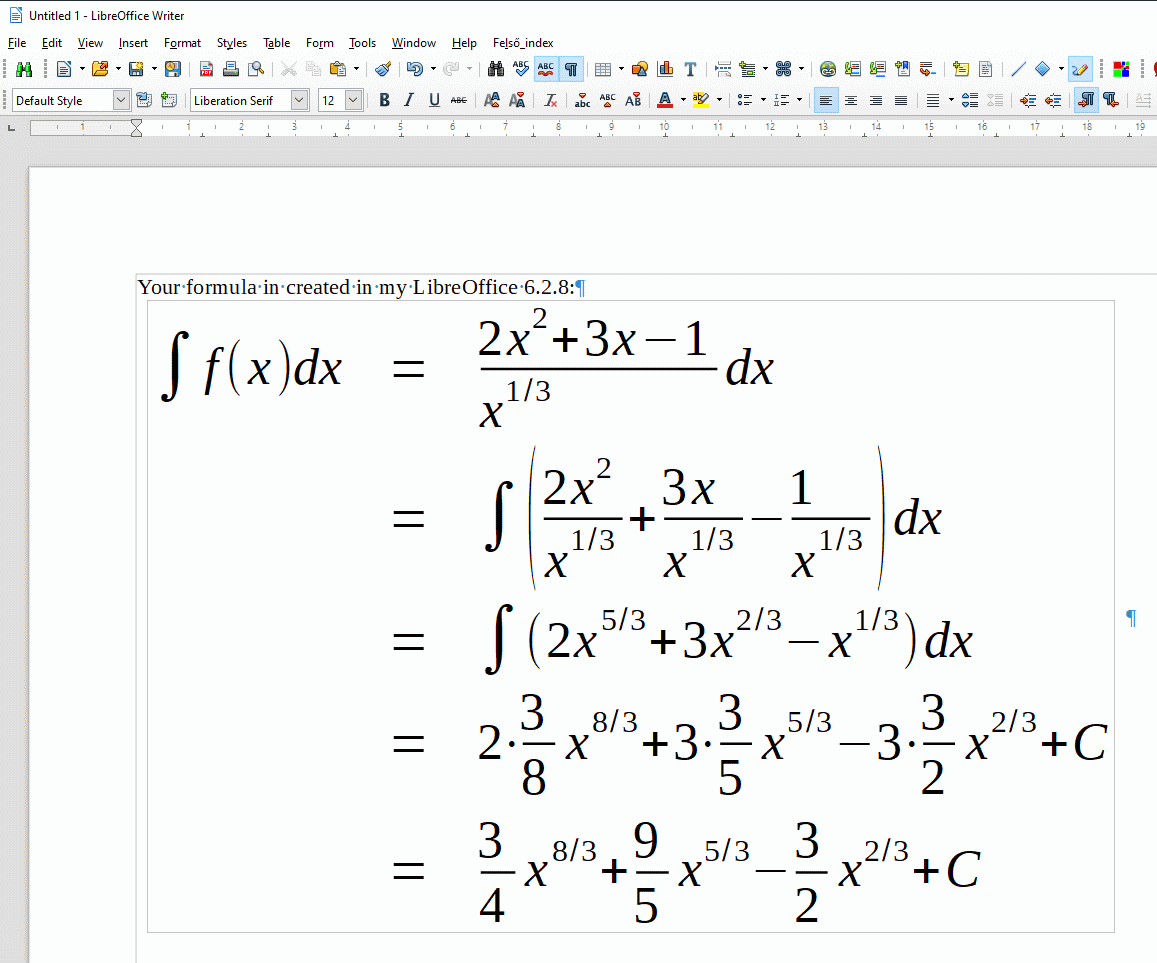Viewport: 1157px width, 963px height.
Task: Click the Clear Direct Formatting icon
Action: point(550,100)
